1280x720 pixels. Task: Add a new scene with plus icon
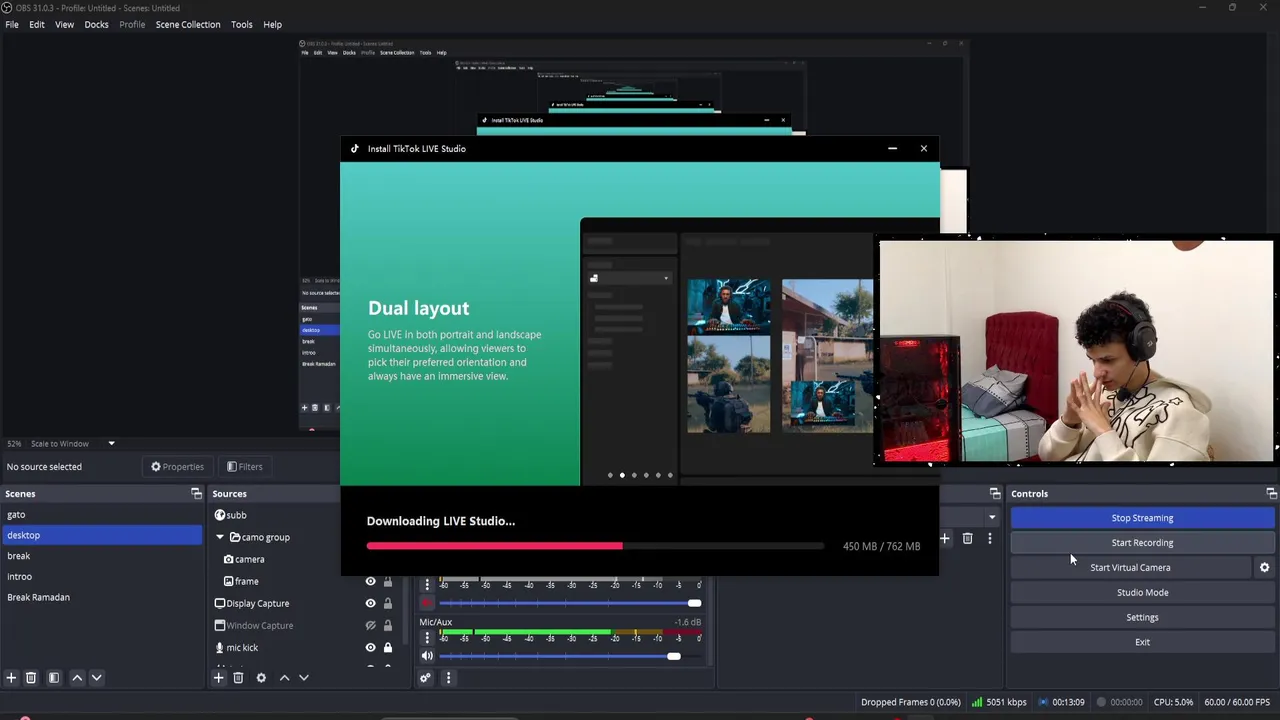[x=11, y=678]
